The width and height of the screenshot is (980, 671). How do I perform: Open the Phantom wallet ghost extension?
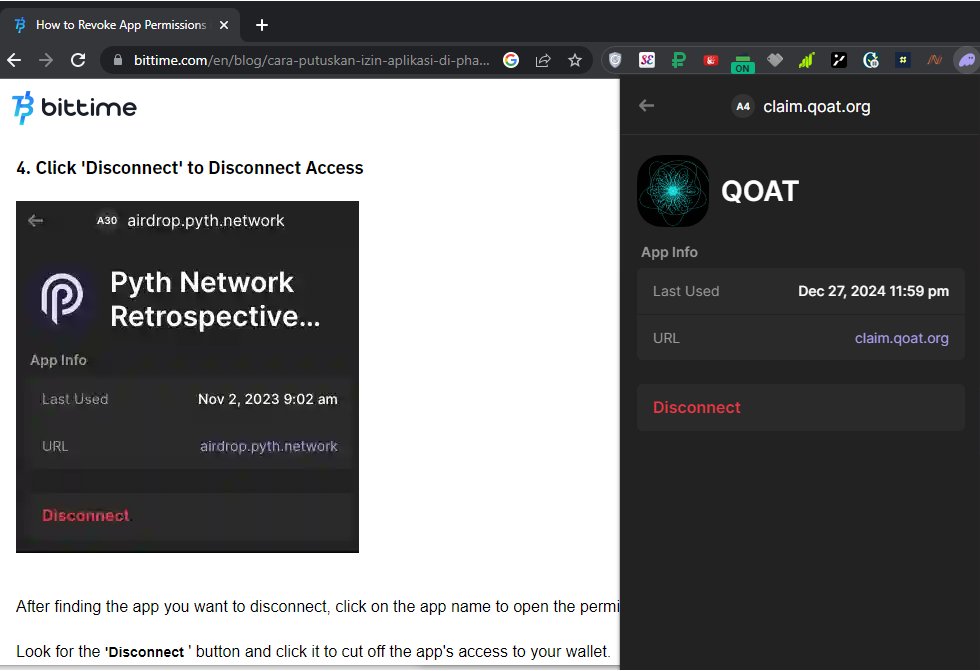tap(967, 60)
